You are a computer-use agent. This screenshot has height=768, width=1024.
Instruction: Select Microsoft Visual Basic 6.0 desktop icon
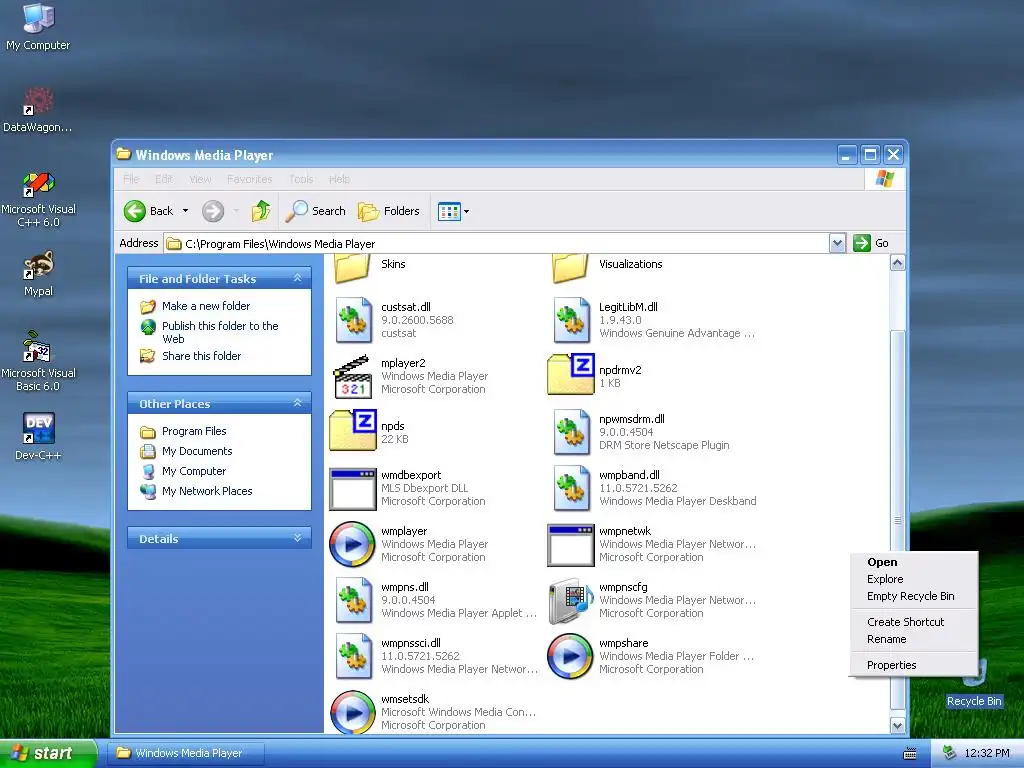pos(38,362)
